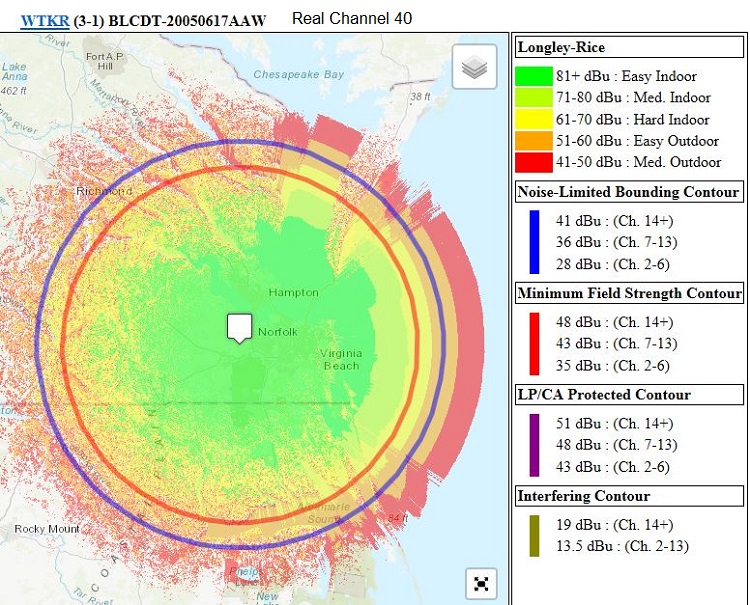This screenshot has height=605, width=750.
Task: Click the orange 51-60 dBu swatch
Action: click(534, 141)
